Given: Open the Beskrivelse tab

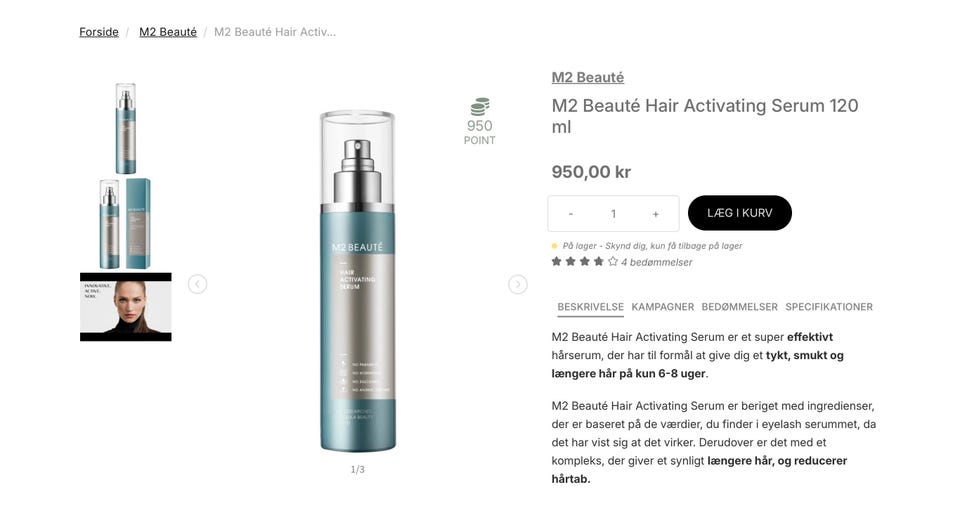Looking at the screenshot, I should [590, 307].
